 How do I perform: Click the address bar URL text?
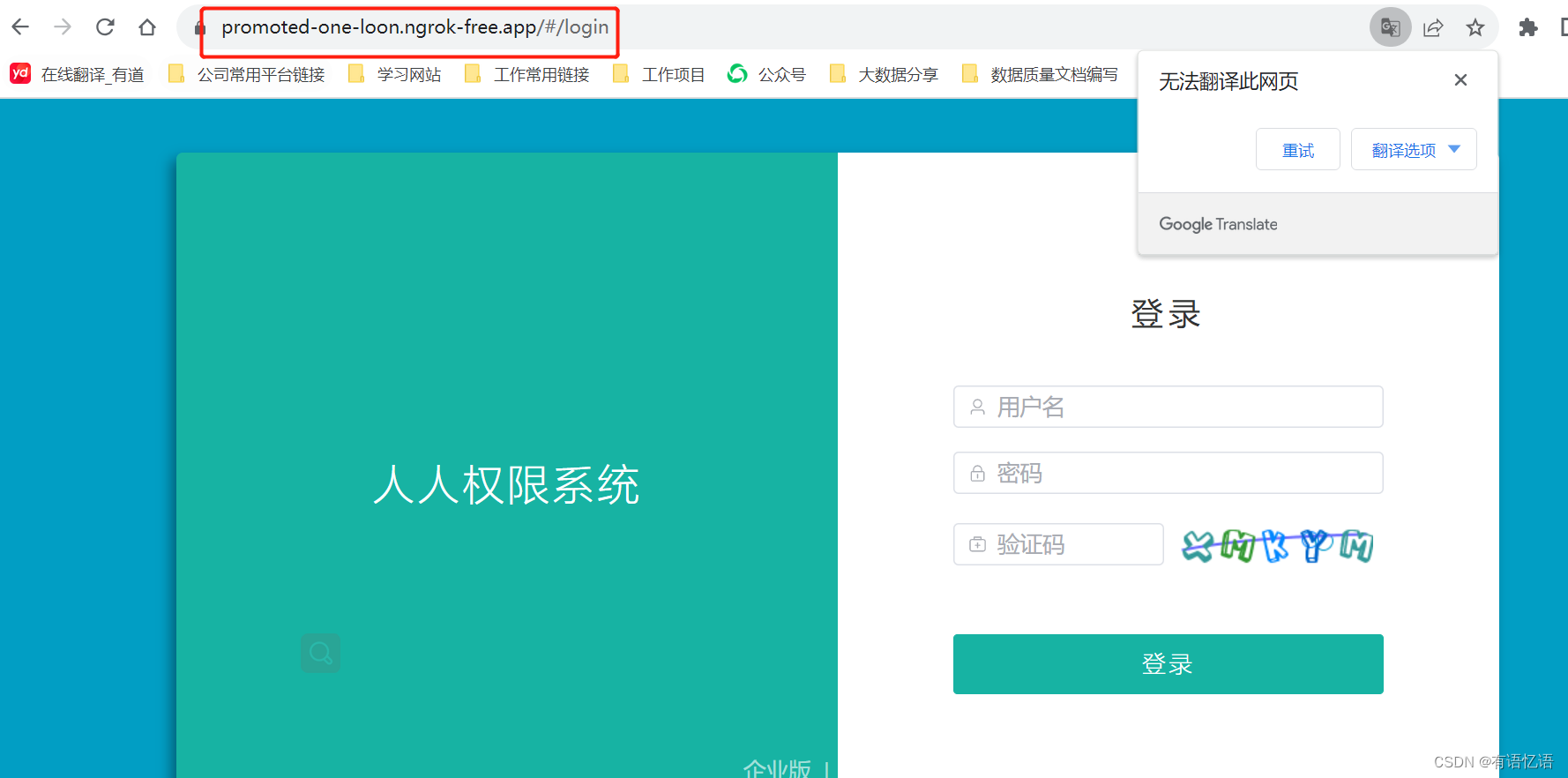414,27
